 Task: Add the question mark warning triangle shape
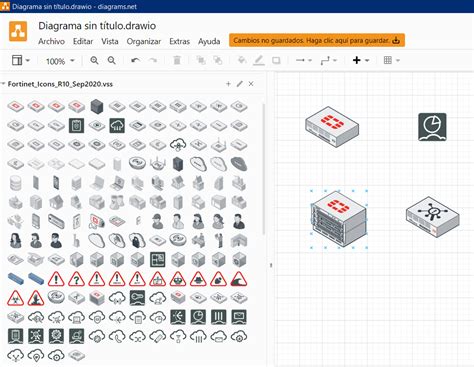coord(76,279)
